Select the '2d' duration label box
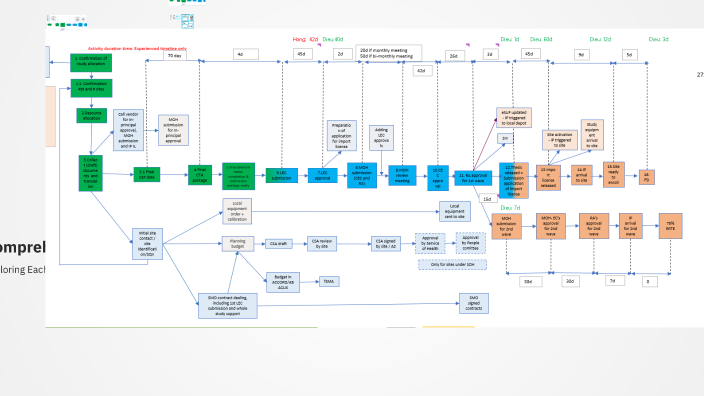 click(x=343, y=54)
